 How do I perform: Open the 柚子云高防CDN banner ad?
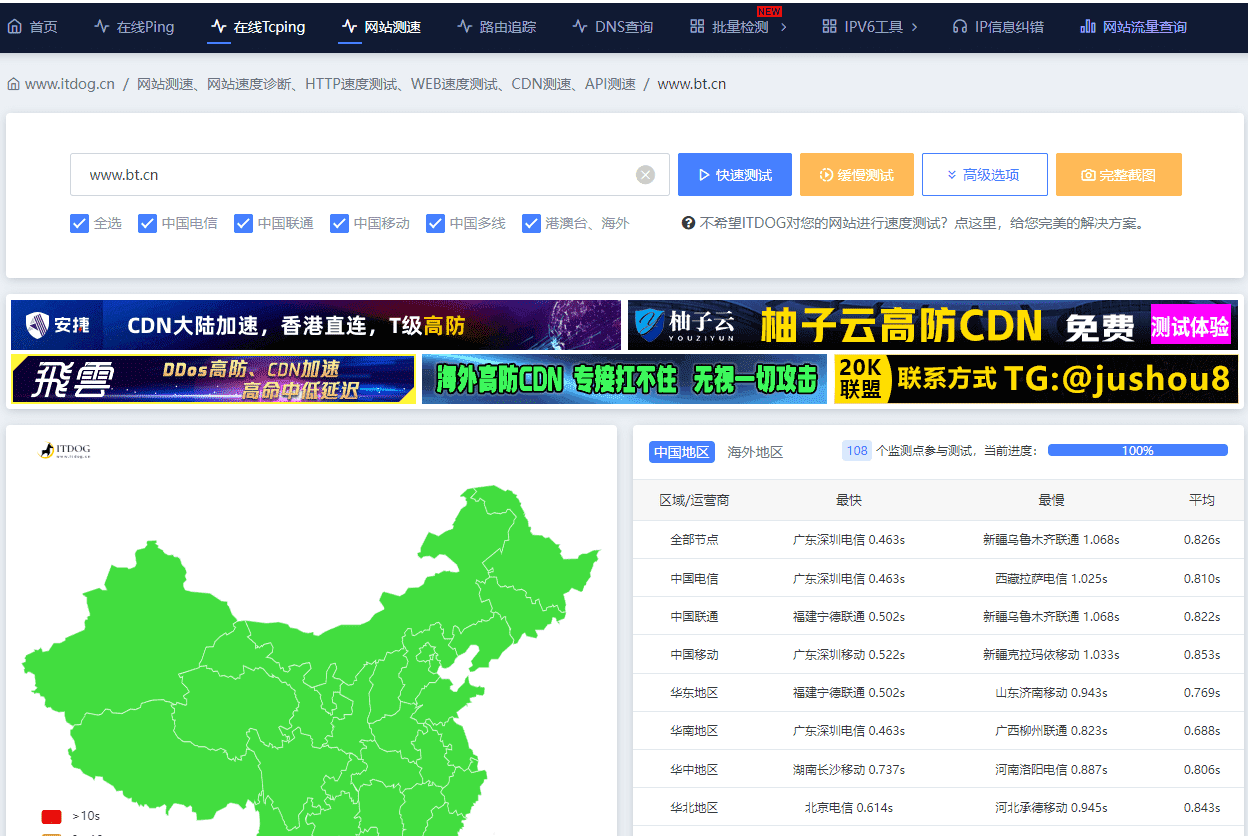pos(933,325)
